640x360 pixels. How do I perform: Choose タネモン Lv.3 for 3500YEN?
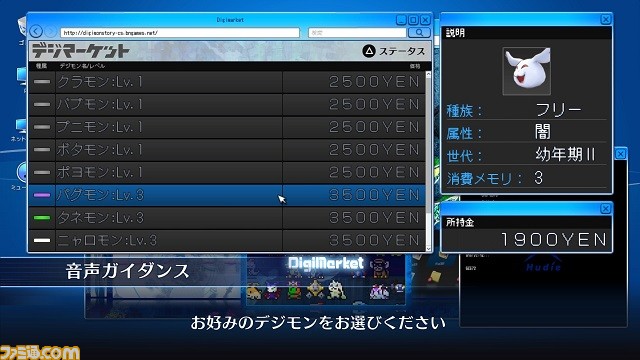(227, 218)
